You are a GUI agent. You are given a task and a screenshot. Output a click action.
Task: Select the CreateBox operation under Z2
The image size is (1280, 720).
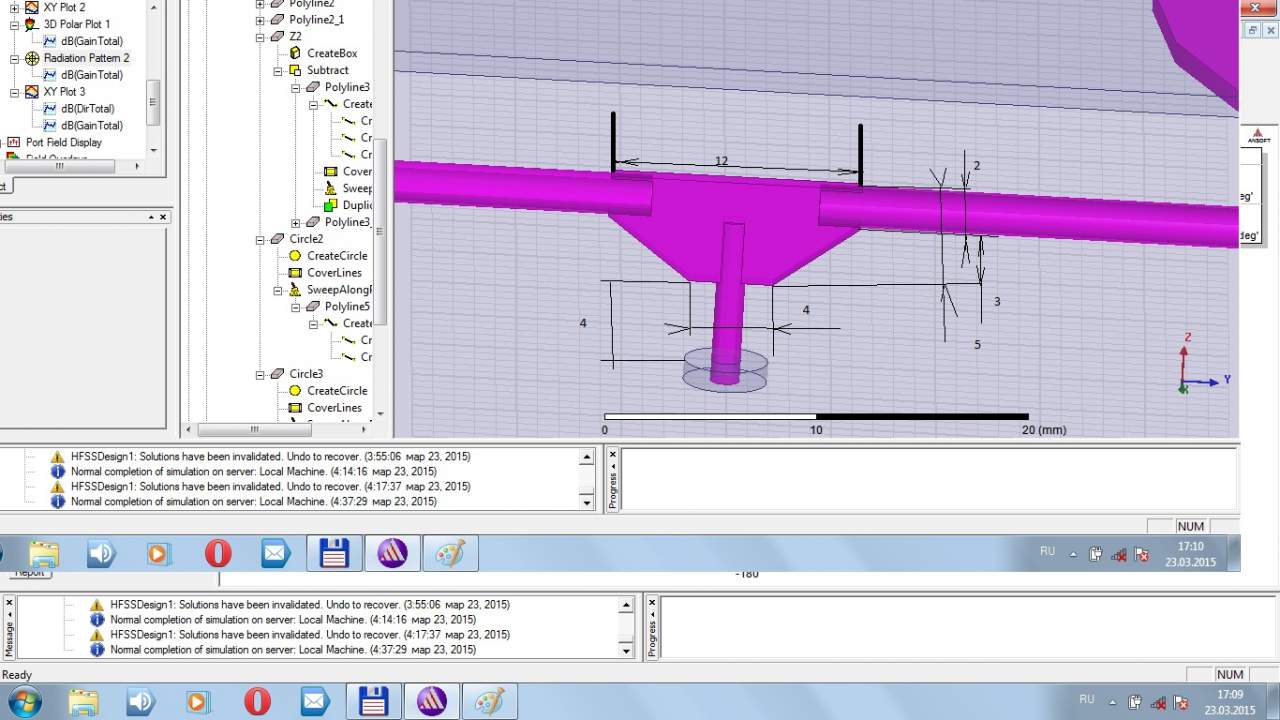tap(331, 53)
